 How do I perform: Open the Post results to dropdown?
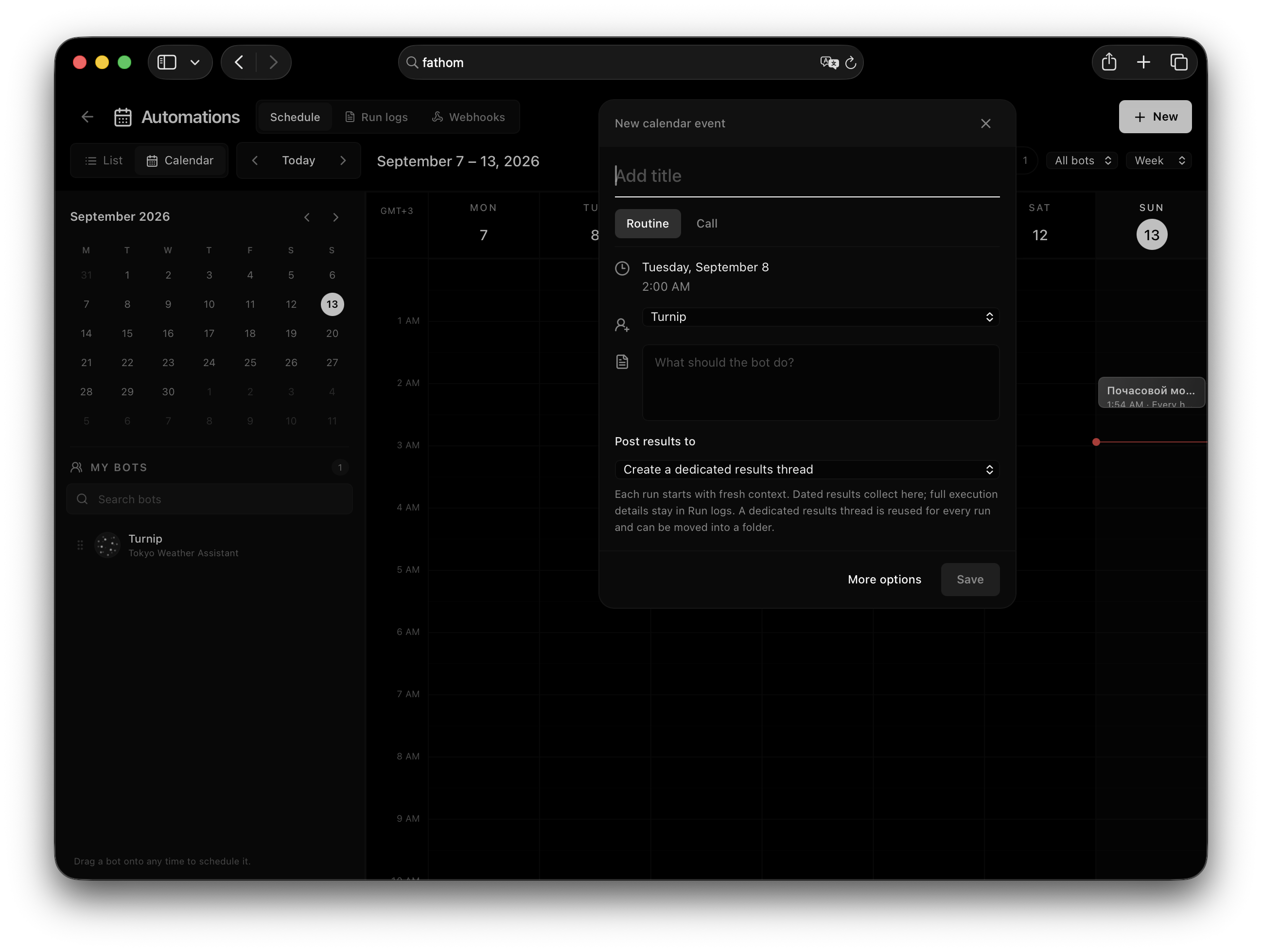(x=806, y=470)
